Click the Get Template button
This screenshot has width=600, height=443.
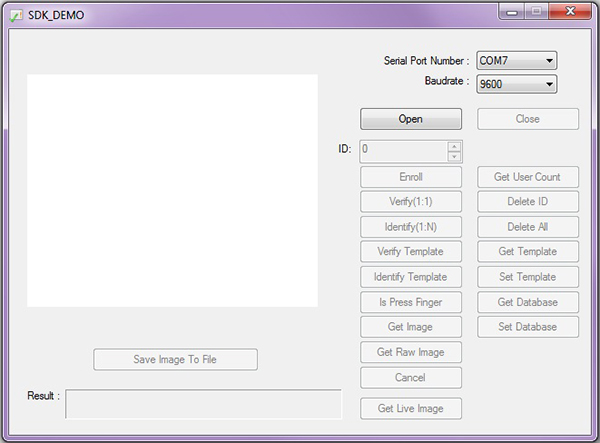coord(527,252)
